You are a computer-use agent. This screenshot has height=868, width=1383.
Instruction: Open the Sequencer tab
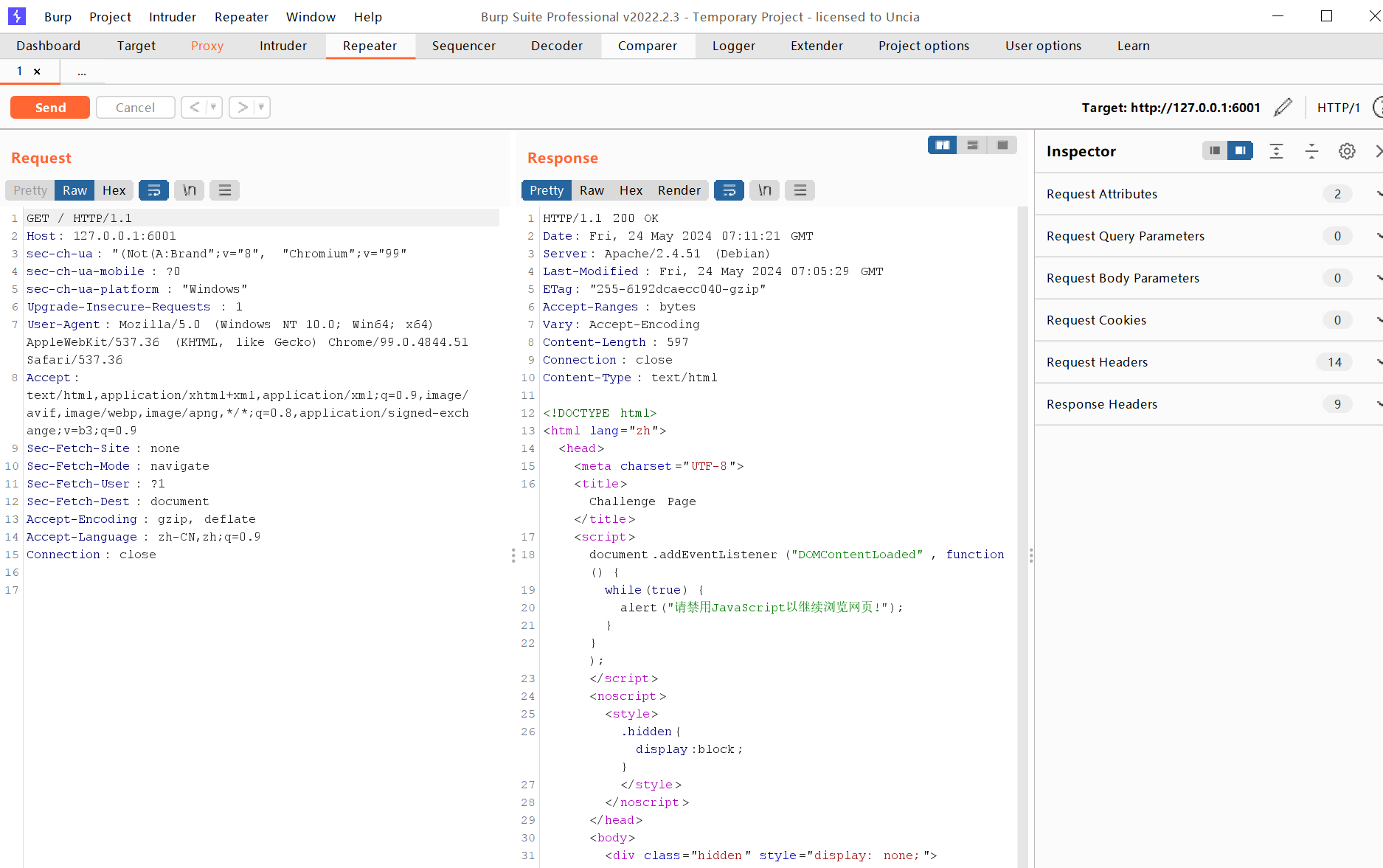coord(463,46)
